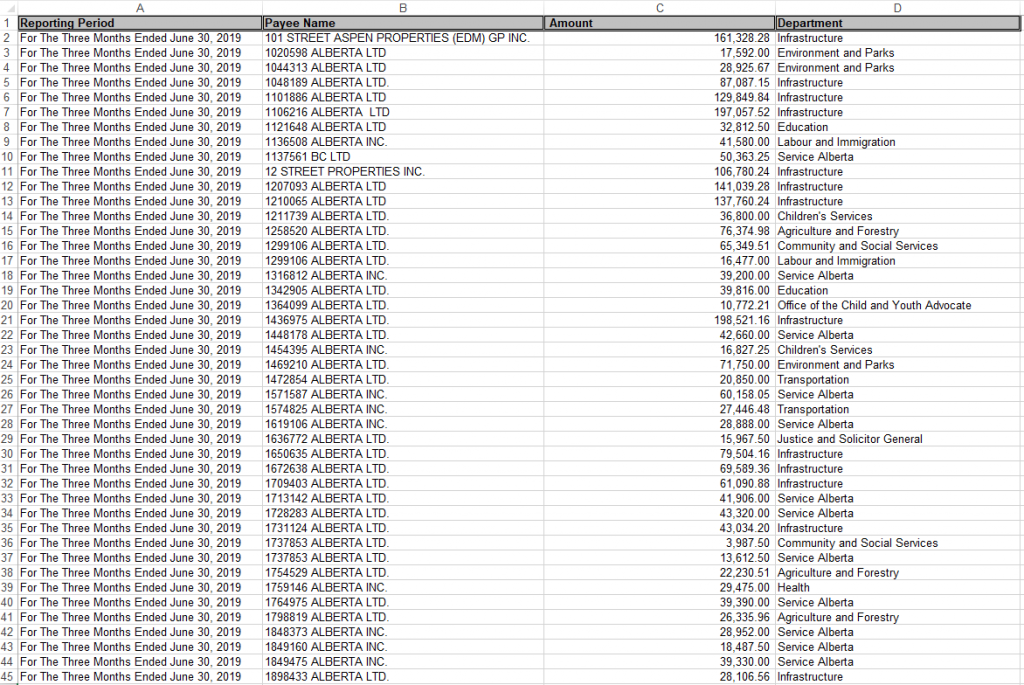
Task: Click amount cell 17,592.00
Action: tap(660, 53)
